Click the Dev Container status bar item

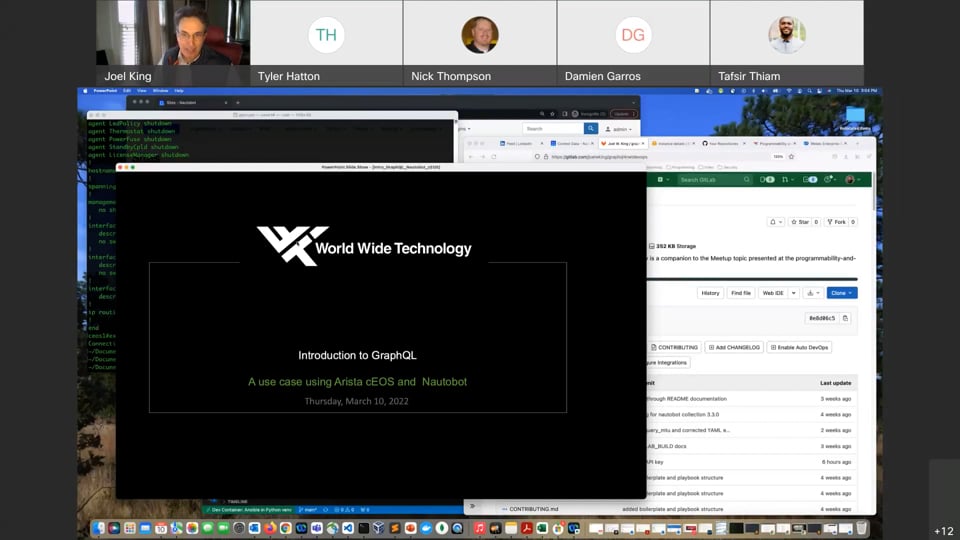pyautogui.click(x=251, y=509)
